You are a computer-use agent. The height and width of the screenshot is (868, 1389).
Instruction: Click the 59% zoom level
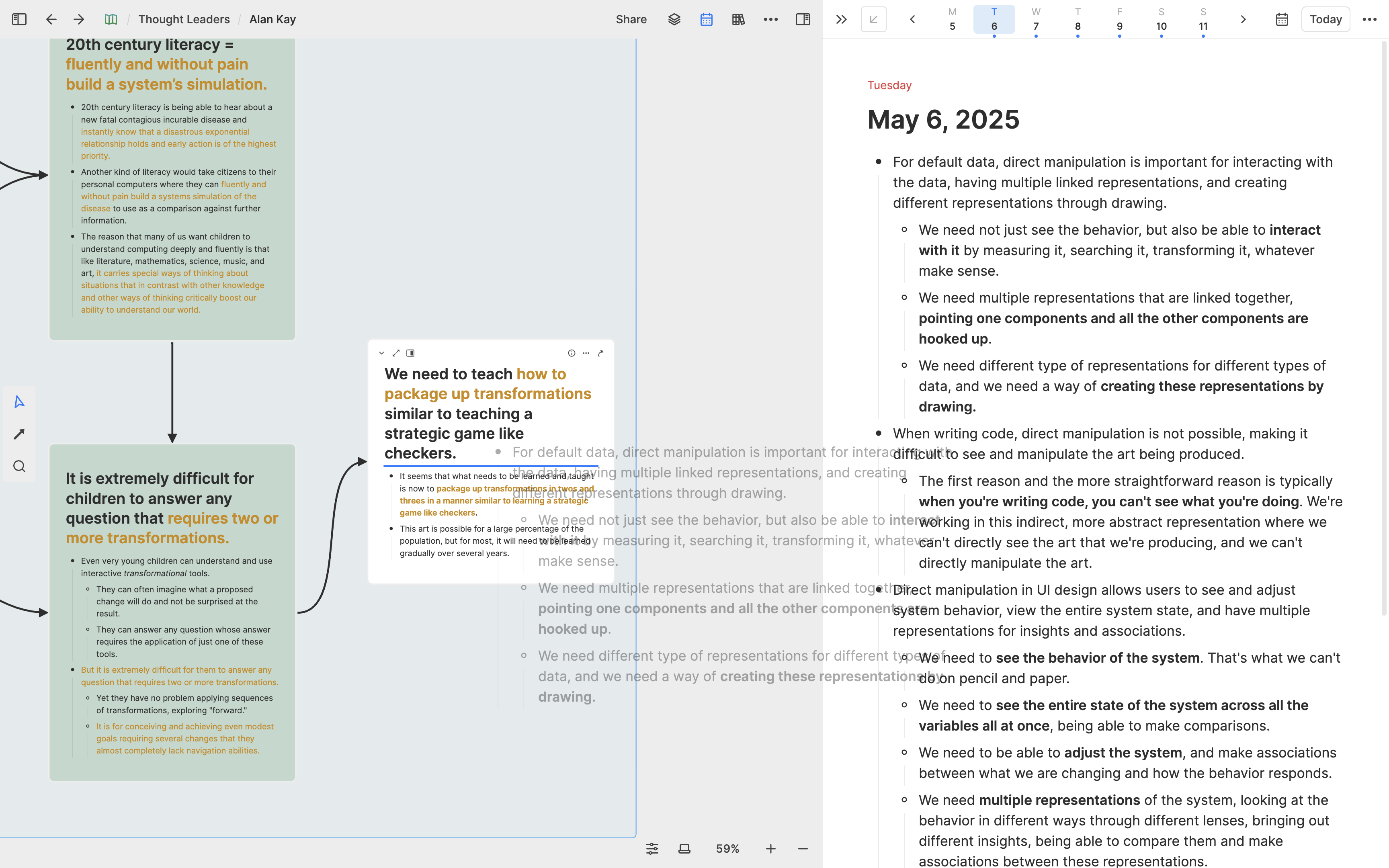click(727, 848)
